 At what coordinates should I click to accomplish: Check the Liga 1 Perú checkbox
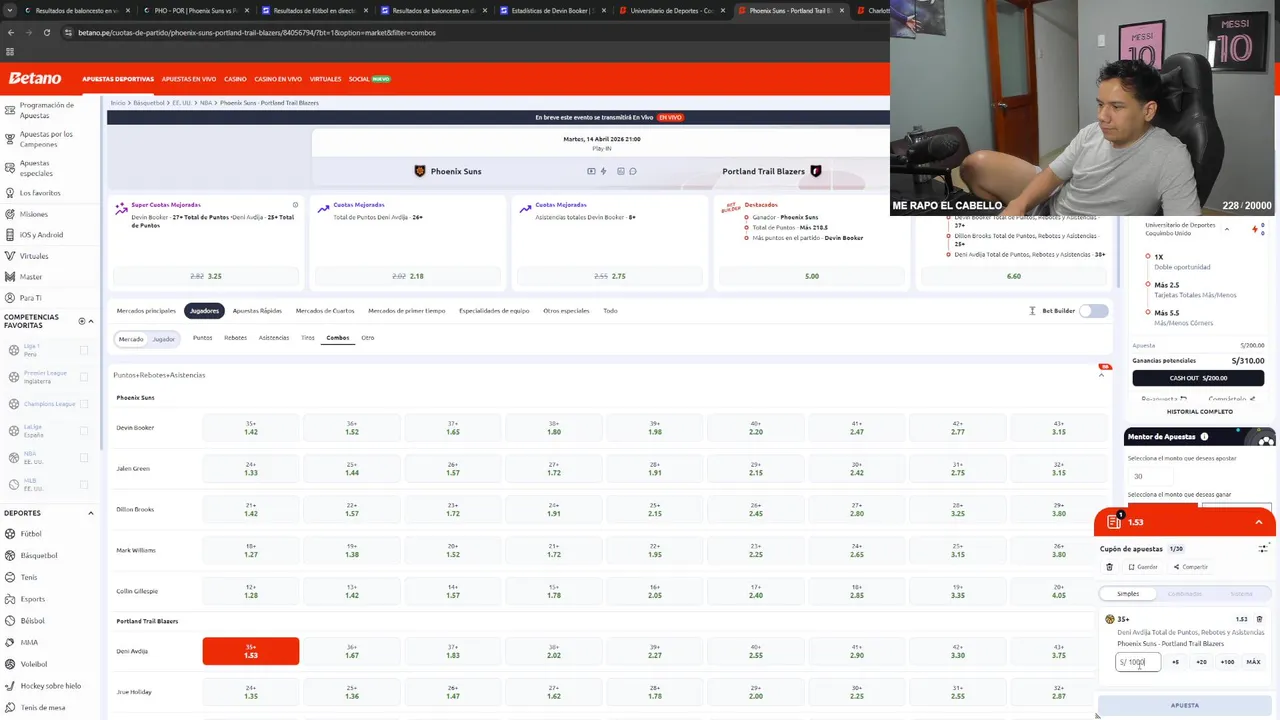point(84,350)
